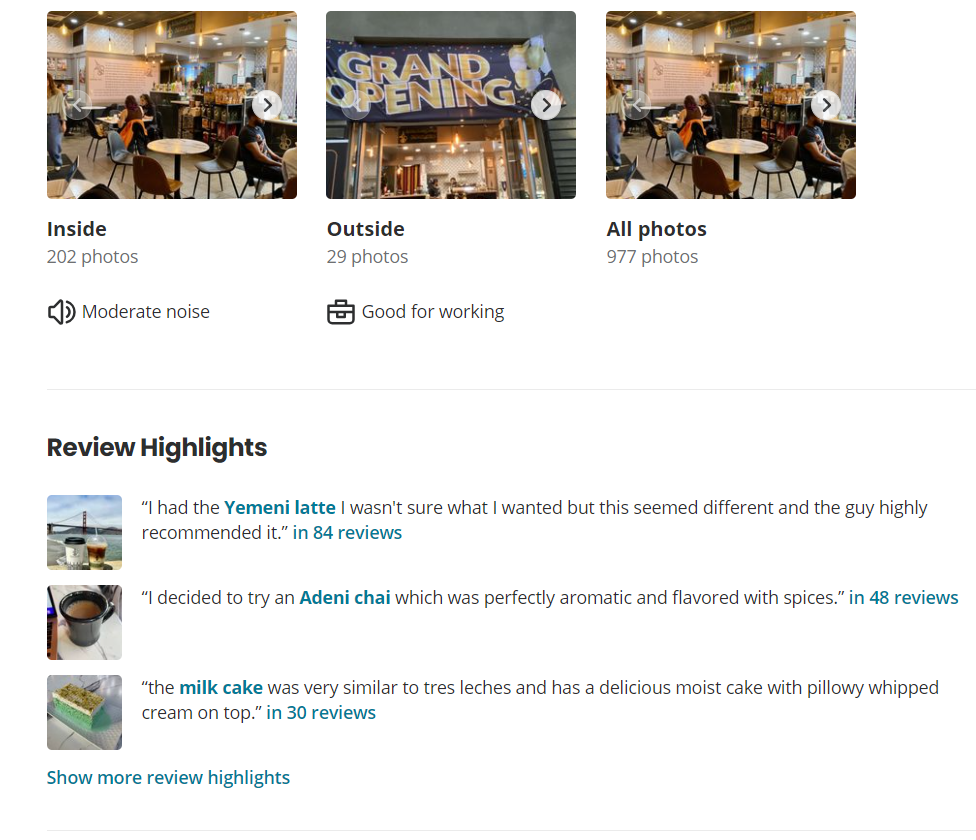Open the green milk cake thumbnail
976x840 pixels.
click(85, 712)
